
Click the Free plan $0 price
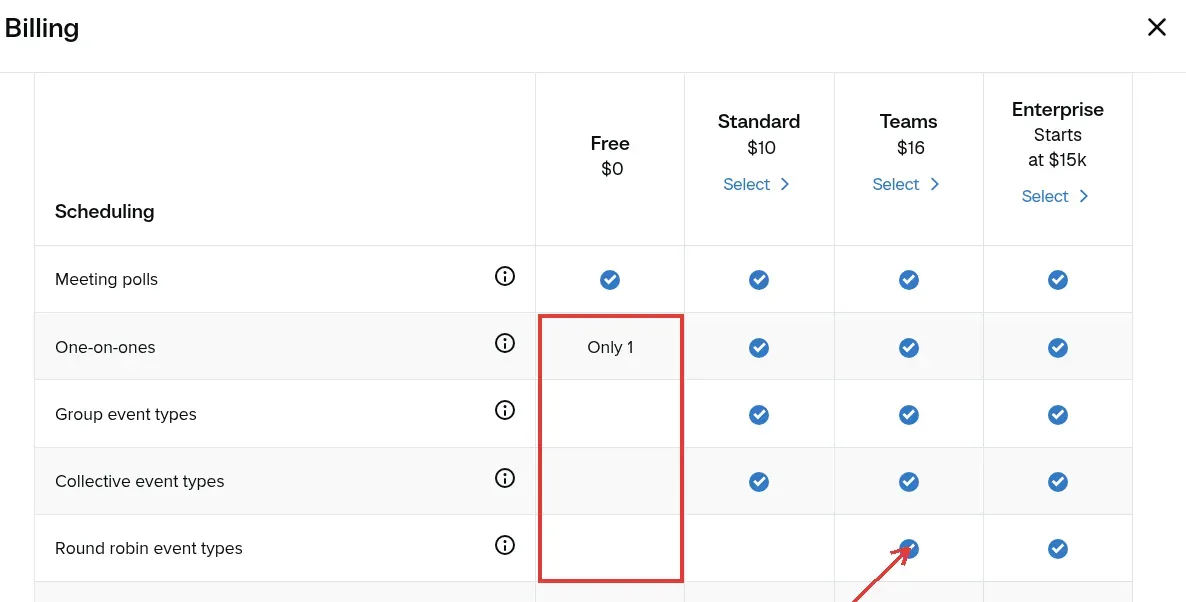click(612, 169)
